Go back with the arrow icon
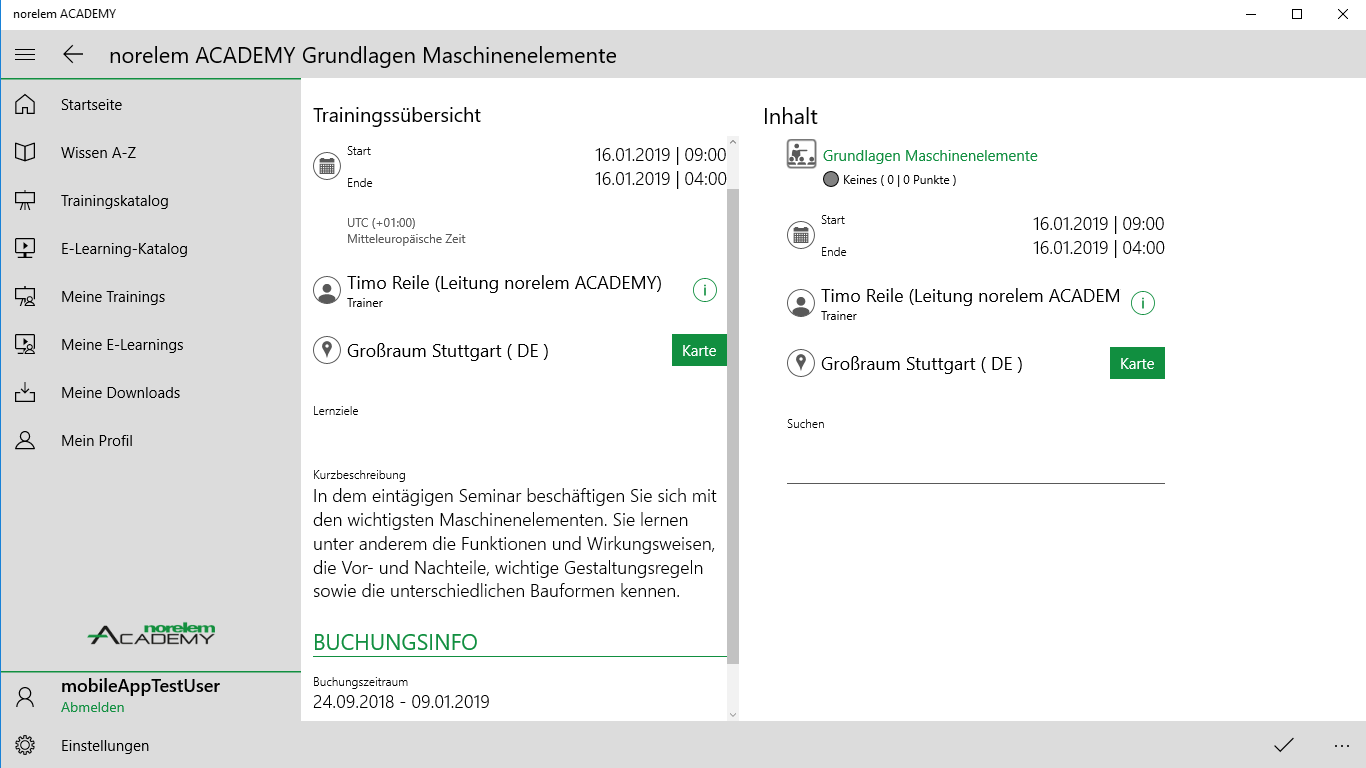The width and height of the screenshot is (1366, 768). tap(73, 55)
